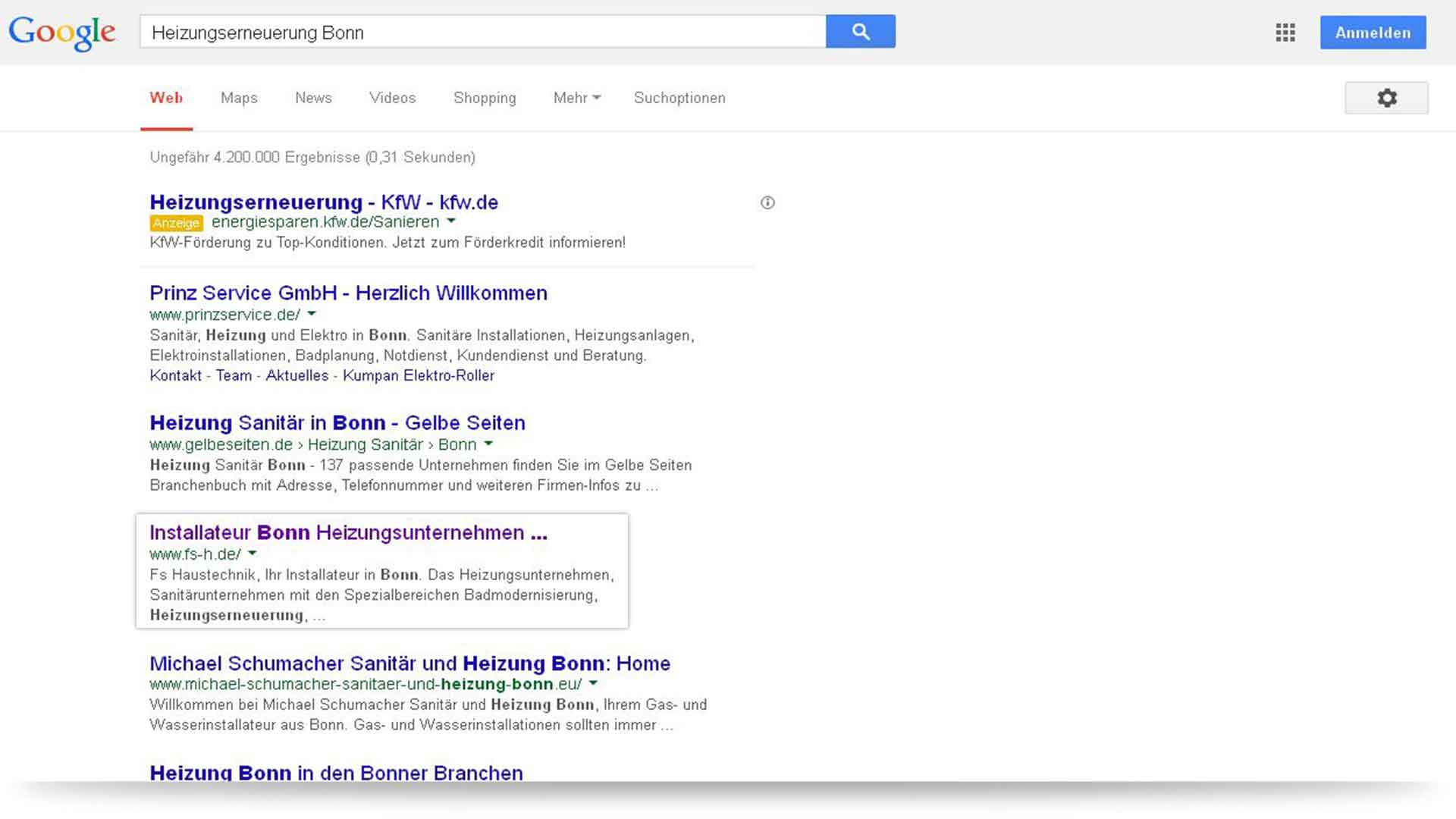Select the Web tab
The width and height of the screenshot is (1456, 819).
coord(166,98)
